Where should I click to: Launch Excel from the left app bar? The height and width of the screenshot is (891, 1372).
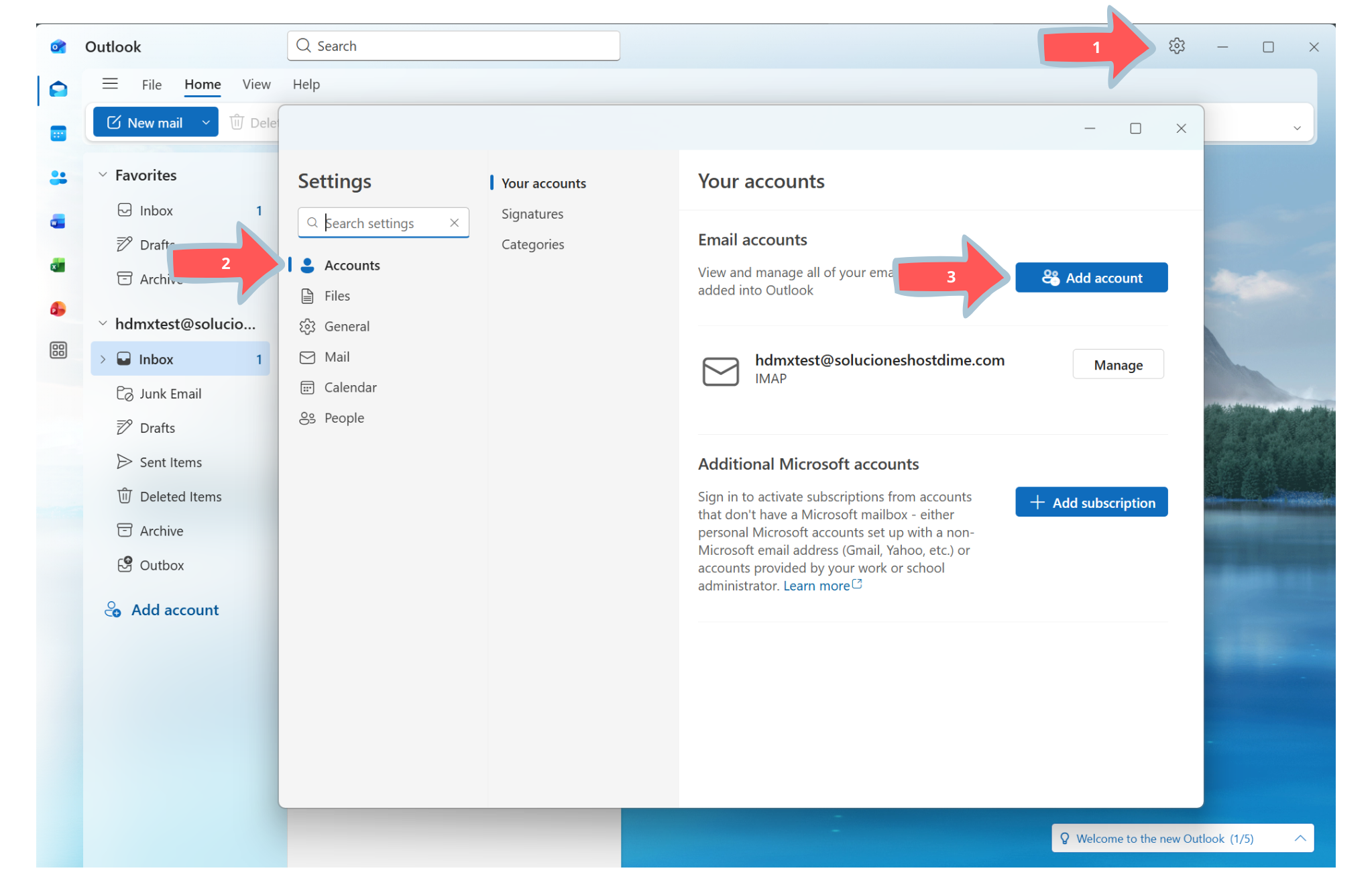click(58, 265)
